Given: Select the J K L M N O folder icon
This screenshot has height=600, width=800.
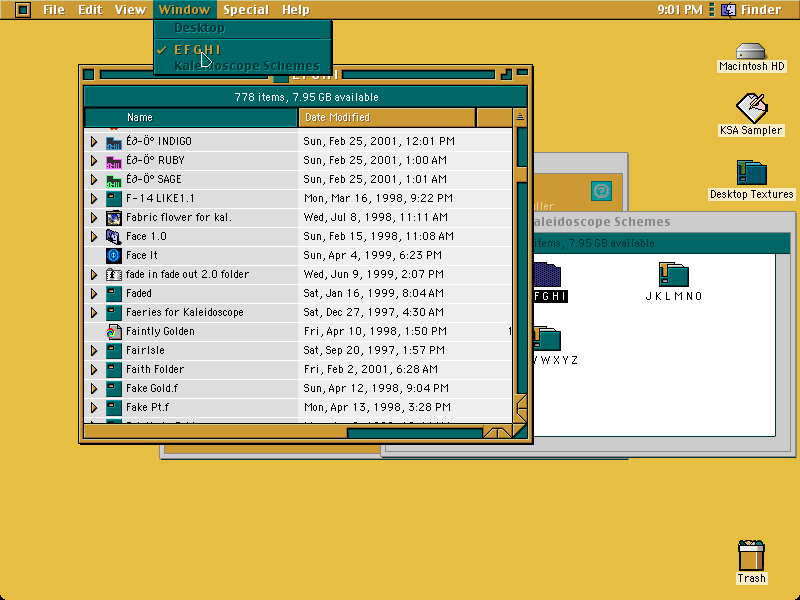Looking at the screenshot, I should [673, 274].
